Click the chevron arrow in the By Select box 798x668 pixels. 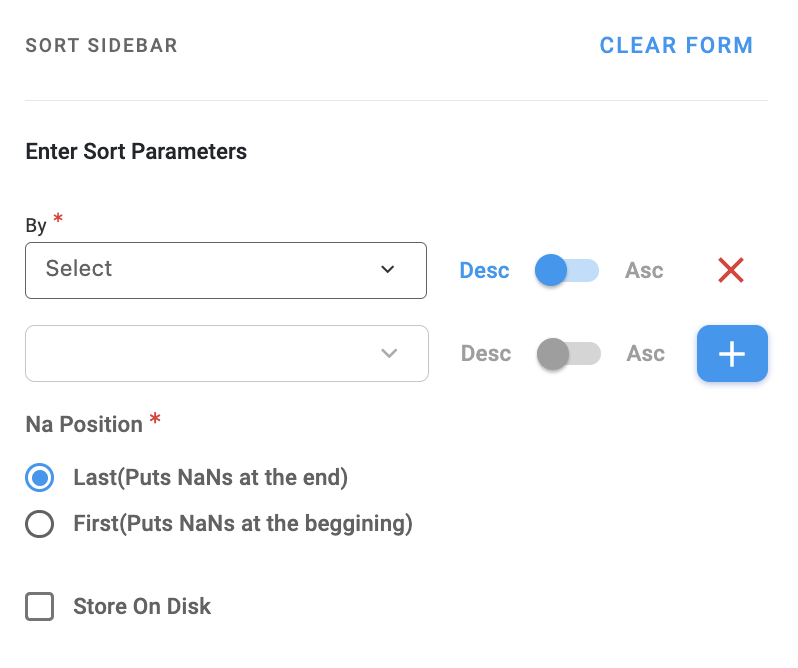tap(388, 270)
